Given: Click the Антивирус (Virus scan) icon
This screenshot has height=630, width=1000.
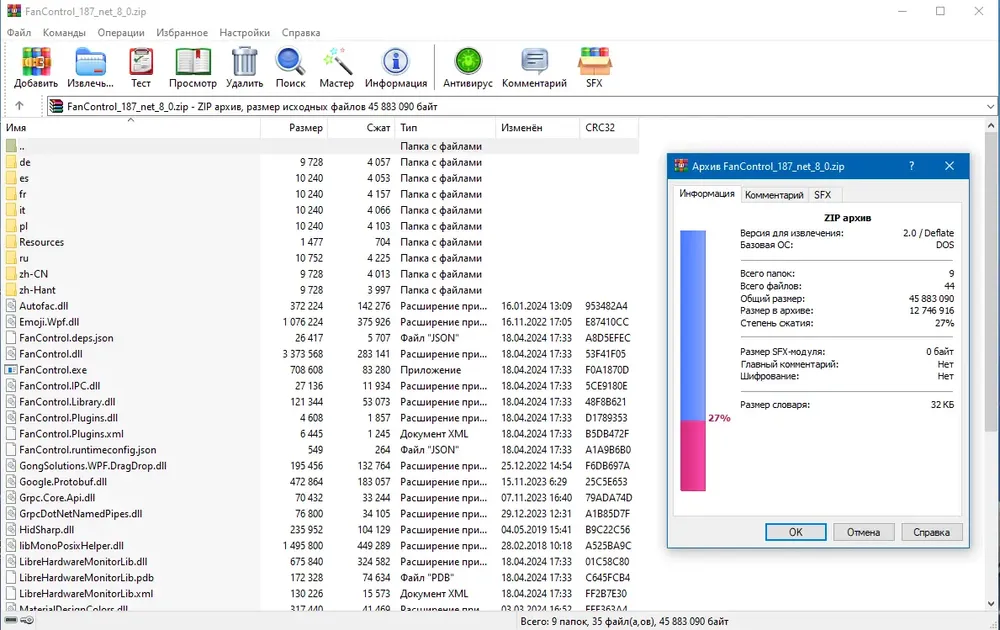Looking at the screenshot, I should (467, 67).
